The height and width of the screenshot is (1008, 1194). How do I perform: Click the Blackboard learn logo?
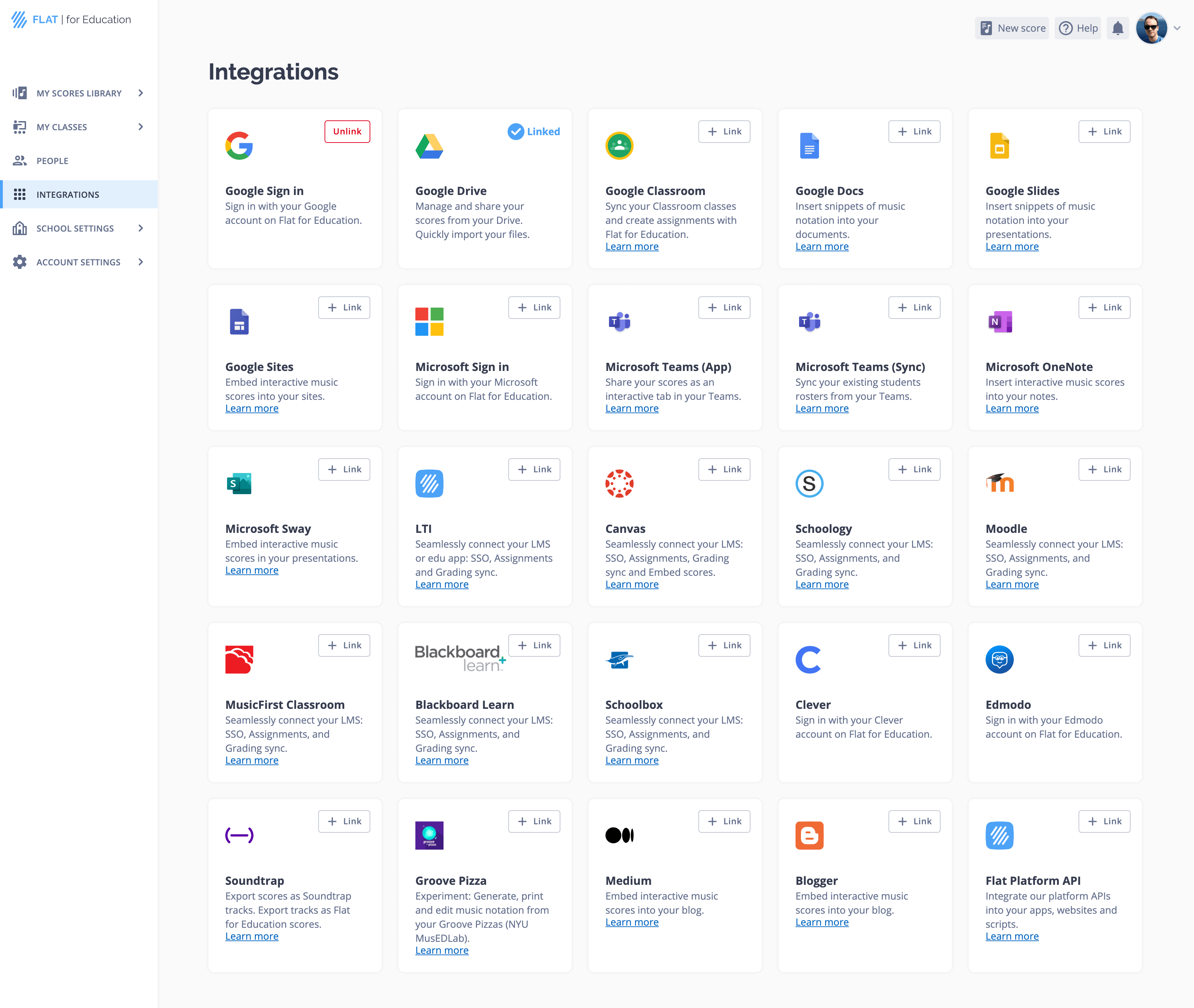click(461, 658)
